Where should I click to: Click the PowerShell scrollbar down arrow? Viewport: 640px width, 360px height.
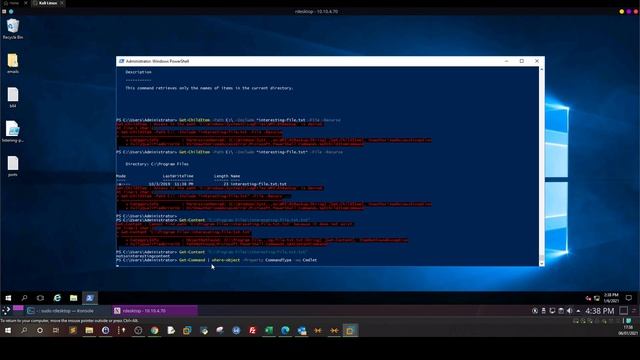click(x=542, y=264)
